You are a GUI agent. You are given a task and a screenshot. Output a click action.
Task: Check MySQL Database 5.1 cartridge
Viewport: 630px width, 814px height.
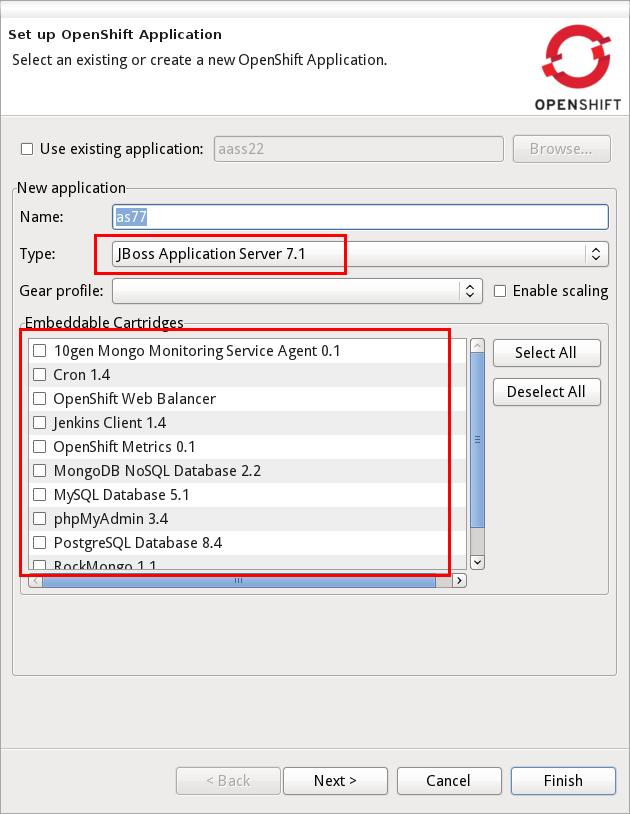click(39, 495)
